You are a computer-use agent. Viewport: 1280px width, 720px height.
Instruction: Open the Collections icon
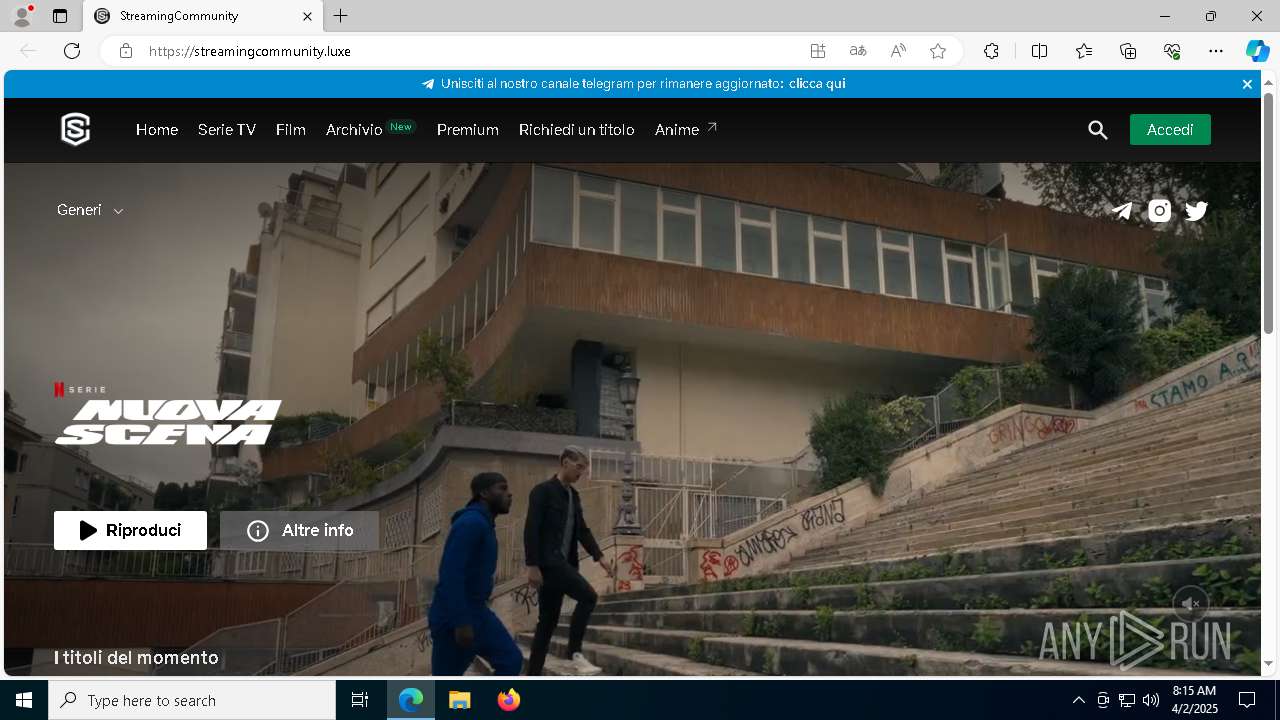click(x=1128, y=51)
